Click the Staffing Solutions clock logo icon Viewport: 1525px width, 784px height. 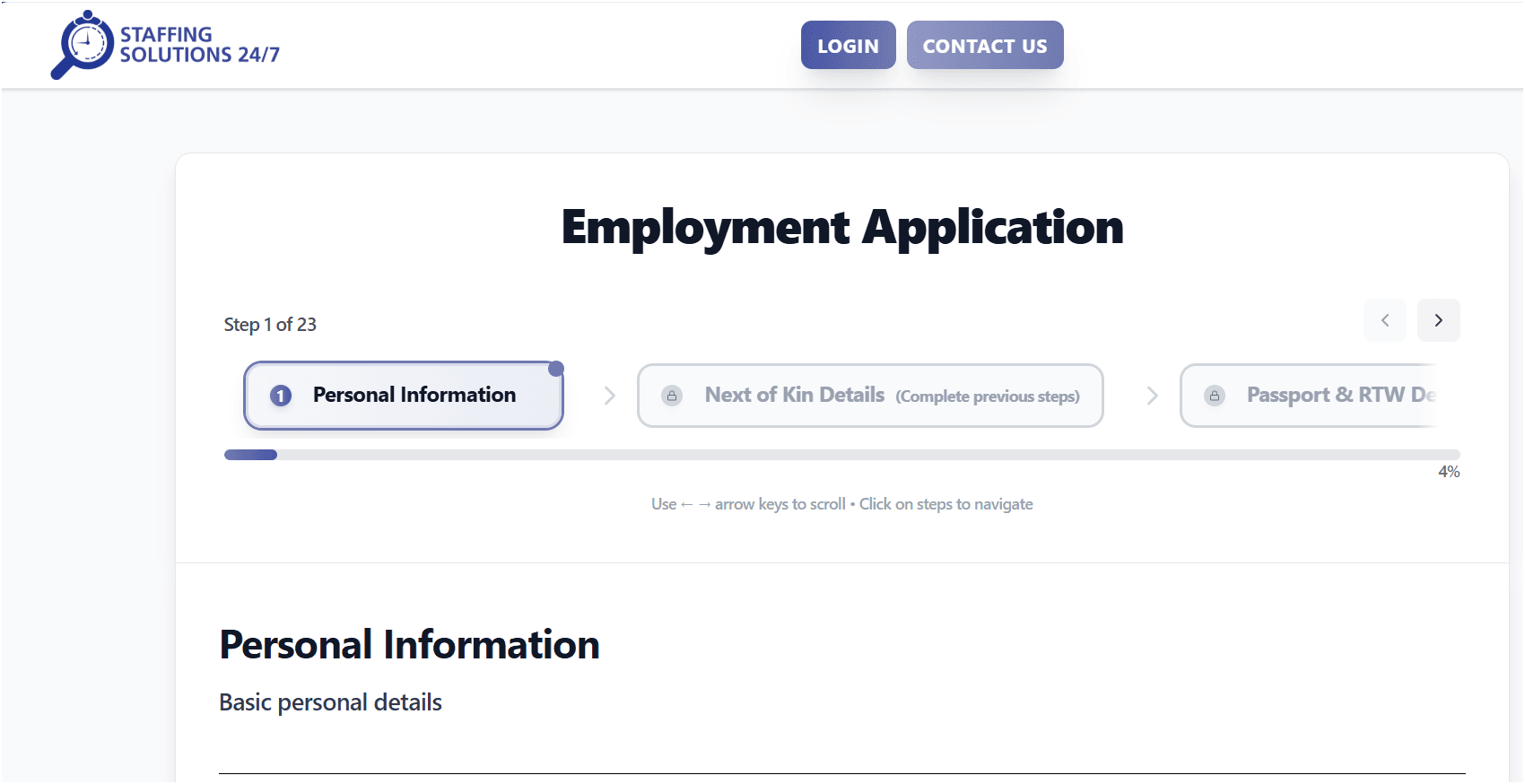pyautogui.click(x=83, y=45)
